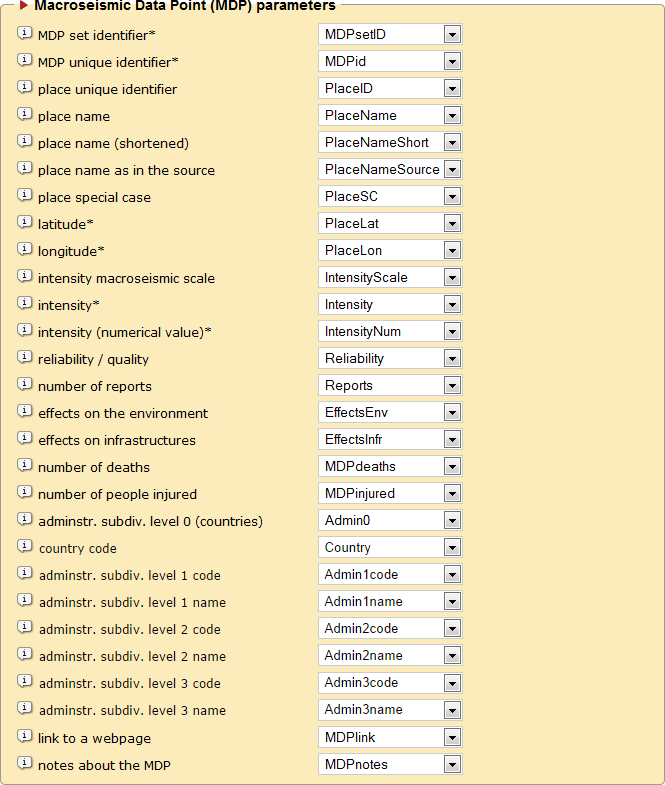Open info icon for country code
665x785 pixels.
click(25, 547)
